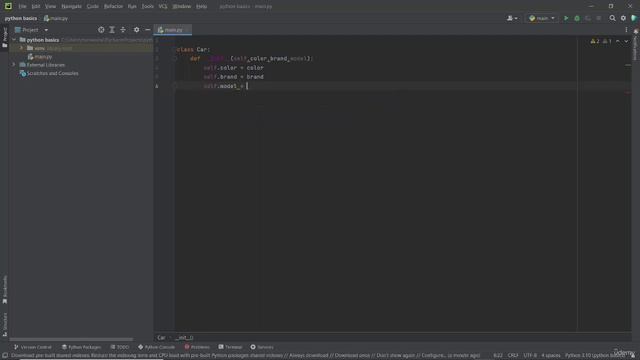This screenshot has width=640, height=360.
Task: Click the JetBrains Toolbox icon at top right
Action: pyautogui.click(x=634, y=18)
